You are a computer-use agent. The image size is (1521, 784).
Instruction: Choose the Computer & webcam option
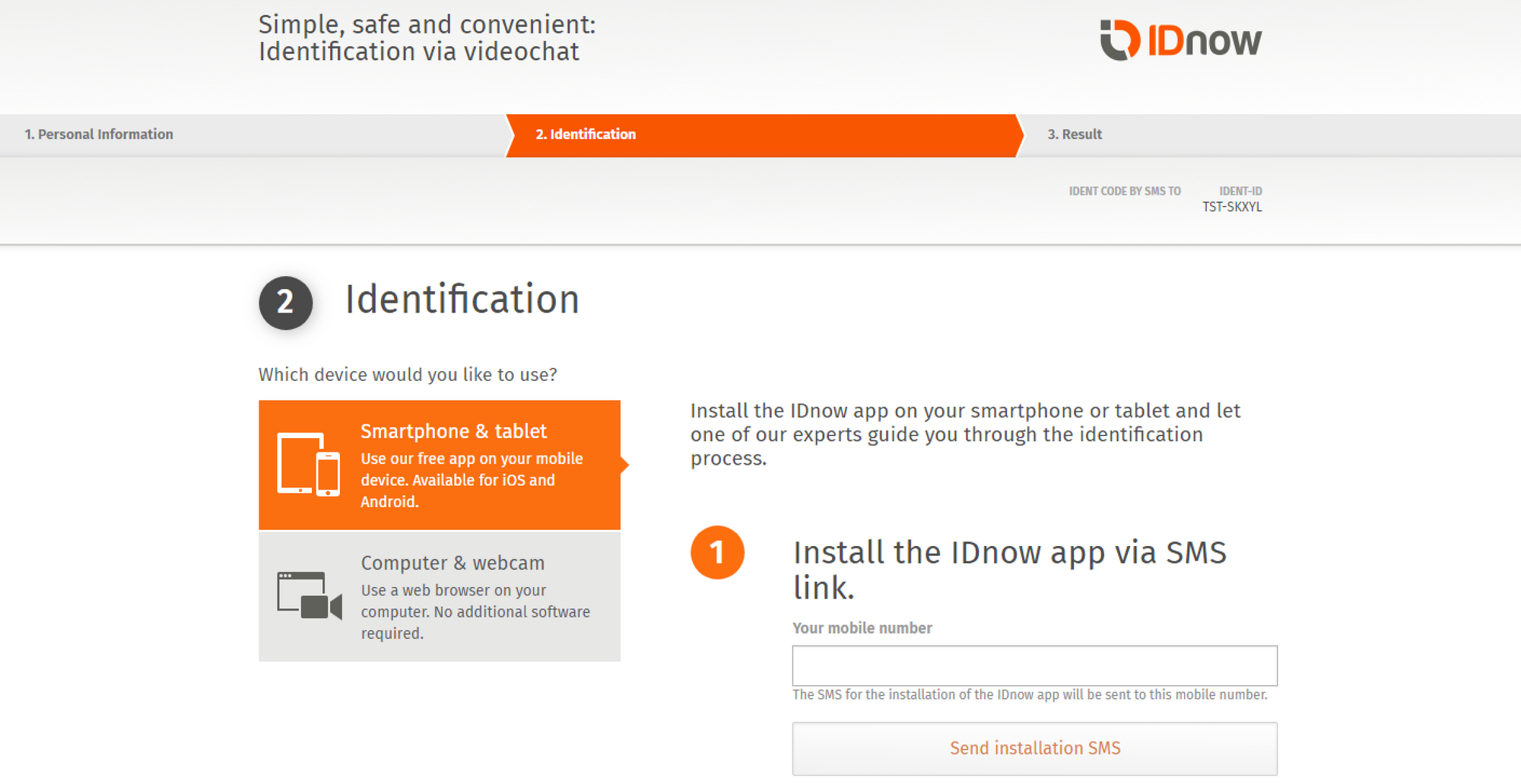coord(440,596)
